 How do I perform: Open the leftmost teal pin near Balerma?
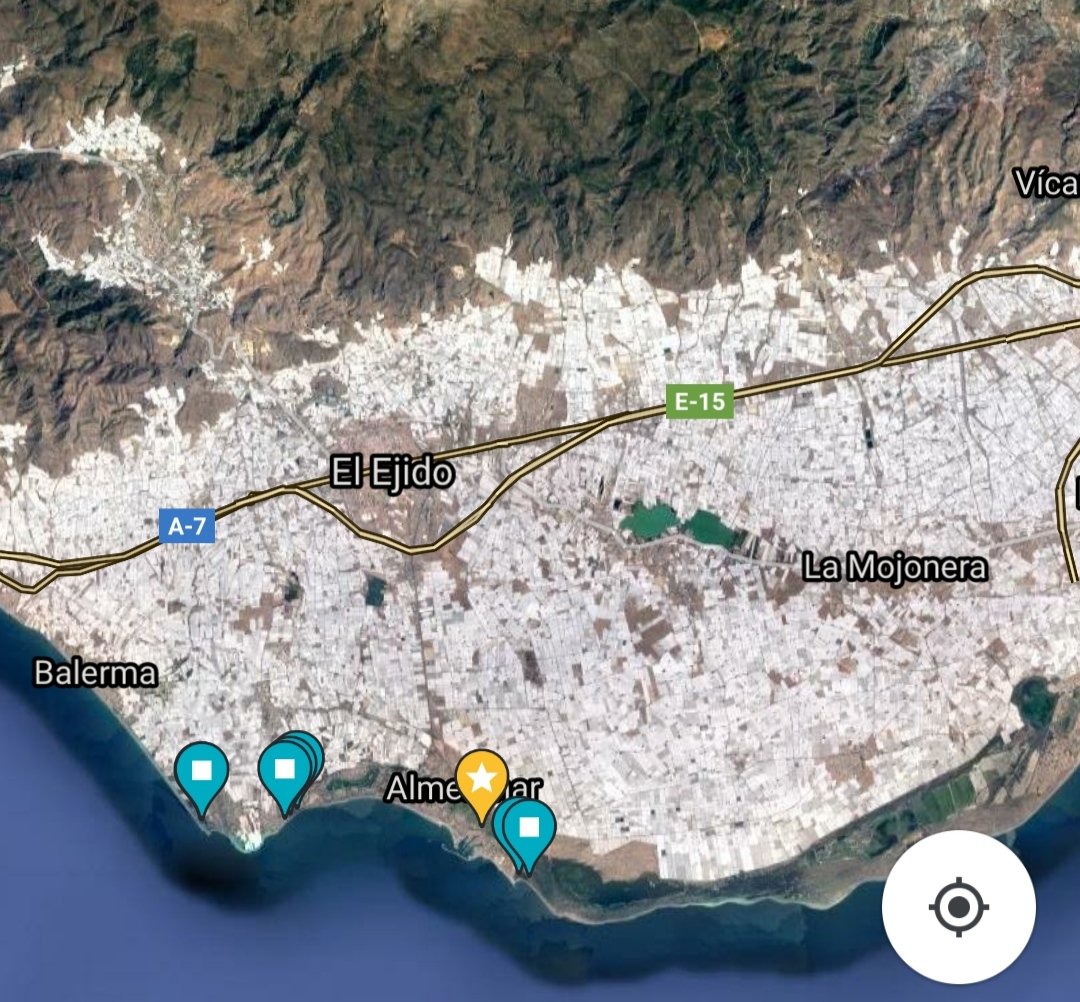pos(201,779)
